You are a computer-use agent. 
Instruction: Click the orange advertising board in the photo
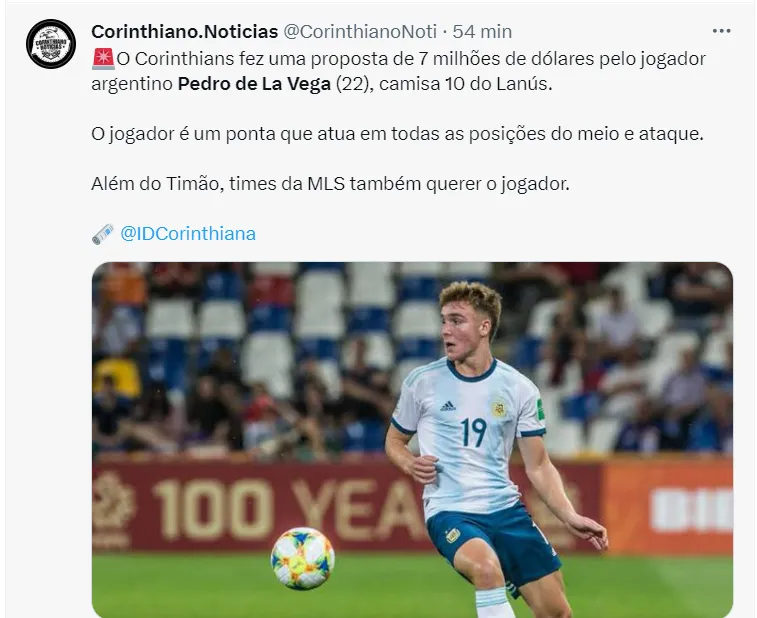tap(667, 506)
